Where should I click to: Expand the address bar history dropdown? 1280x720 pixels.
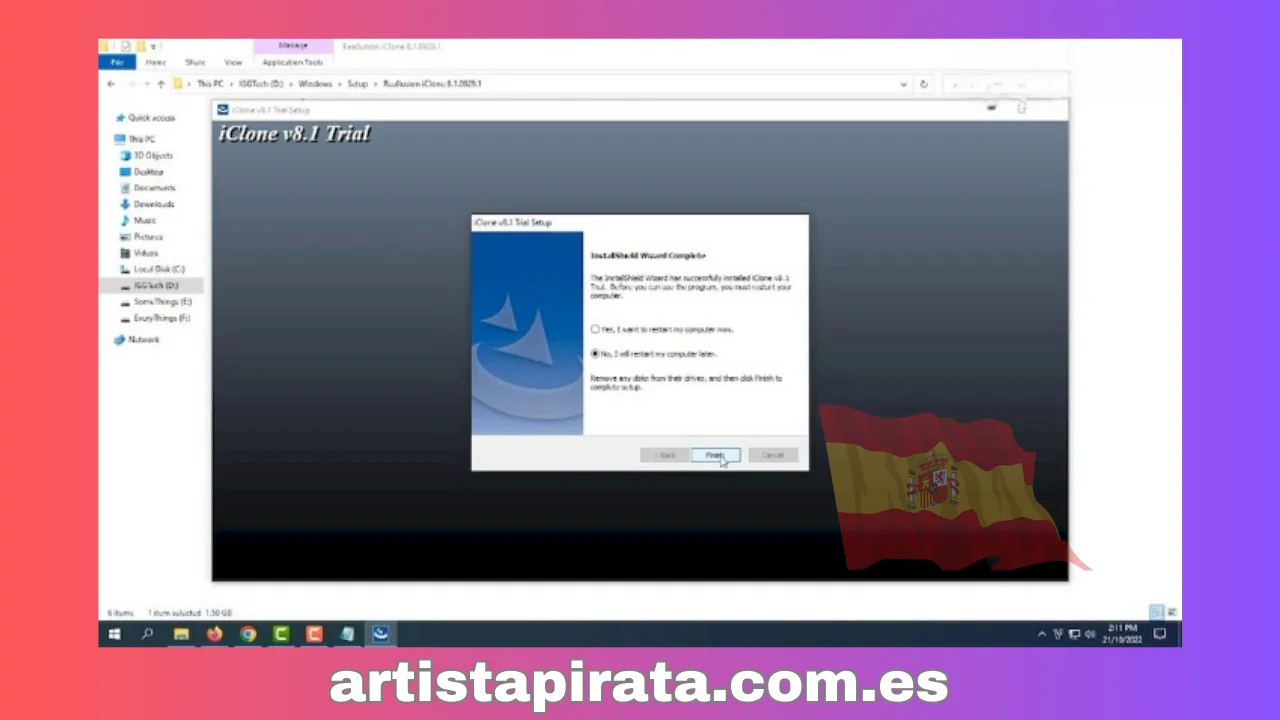coord(904,84)
